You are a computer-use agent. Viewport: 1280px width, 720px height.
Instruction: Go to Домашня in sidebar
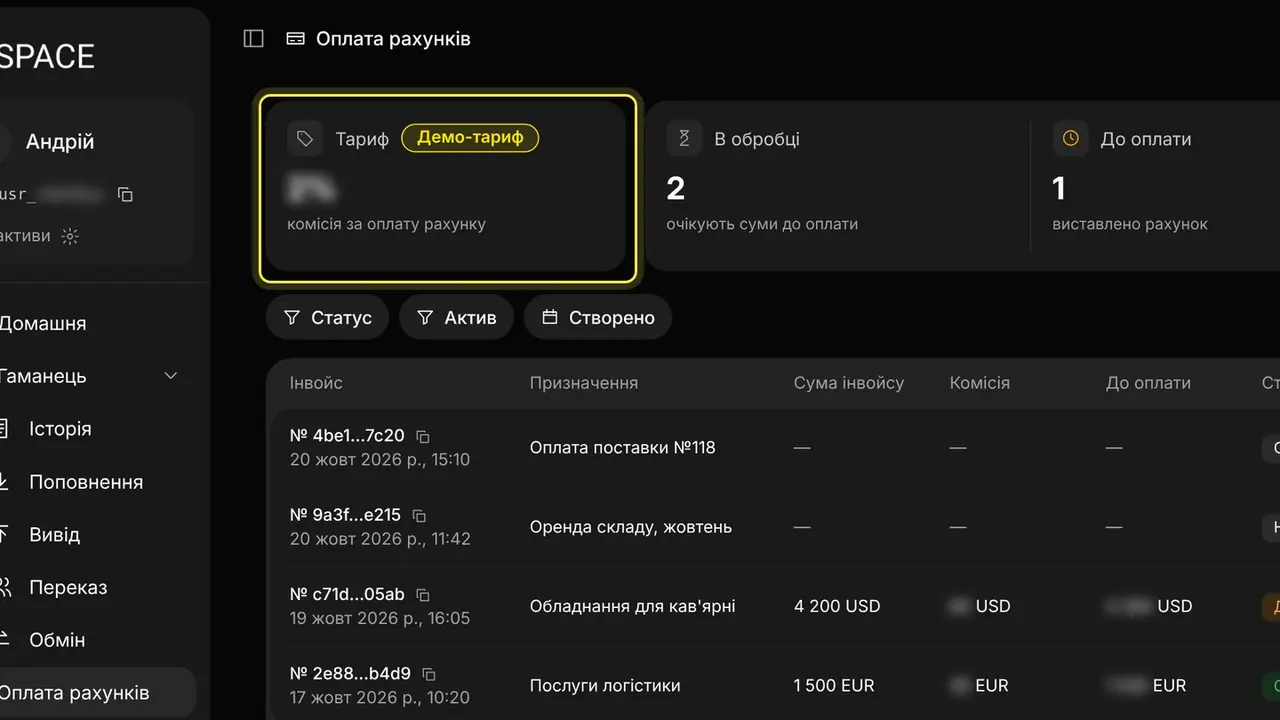pos(42,323)
